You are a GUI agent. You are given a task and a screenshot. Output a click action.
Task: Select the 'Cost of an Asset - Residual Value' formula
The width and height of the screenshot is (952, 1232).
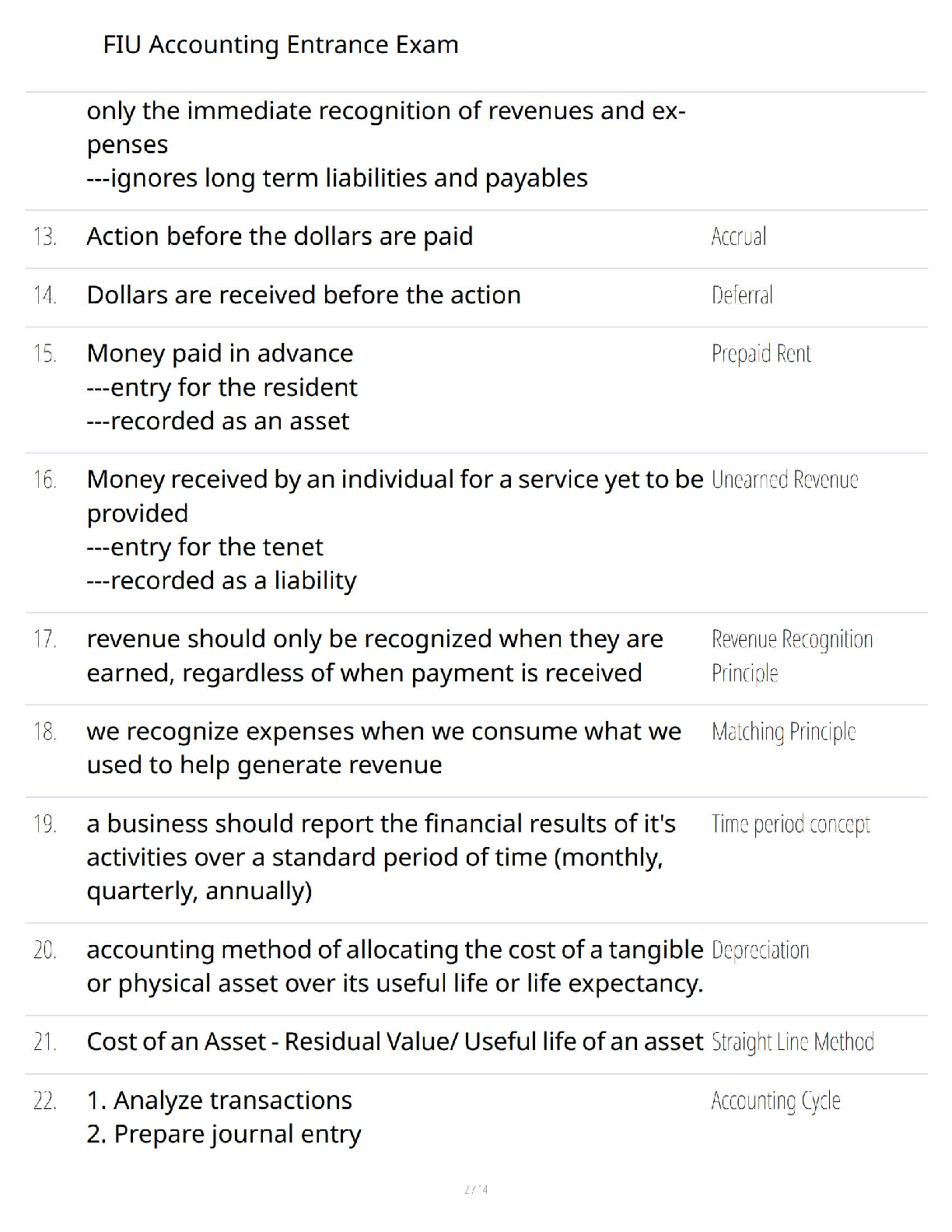coord(394,1042)
